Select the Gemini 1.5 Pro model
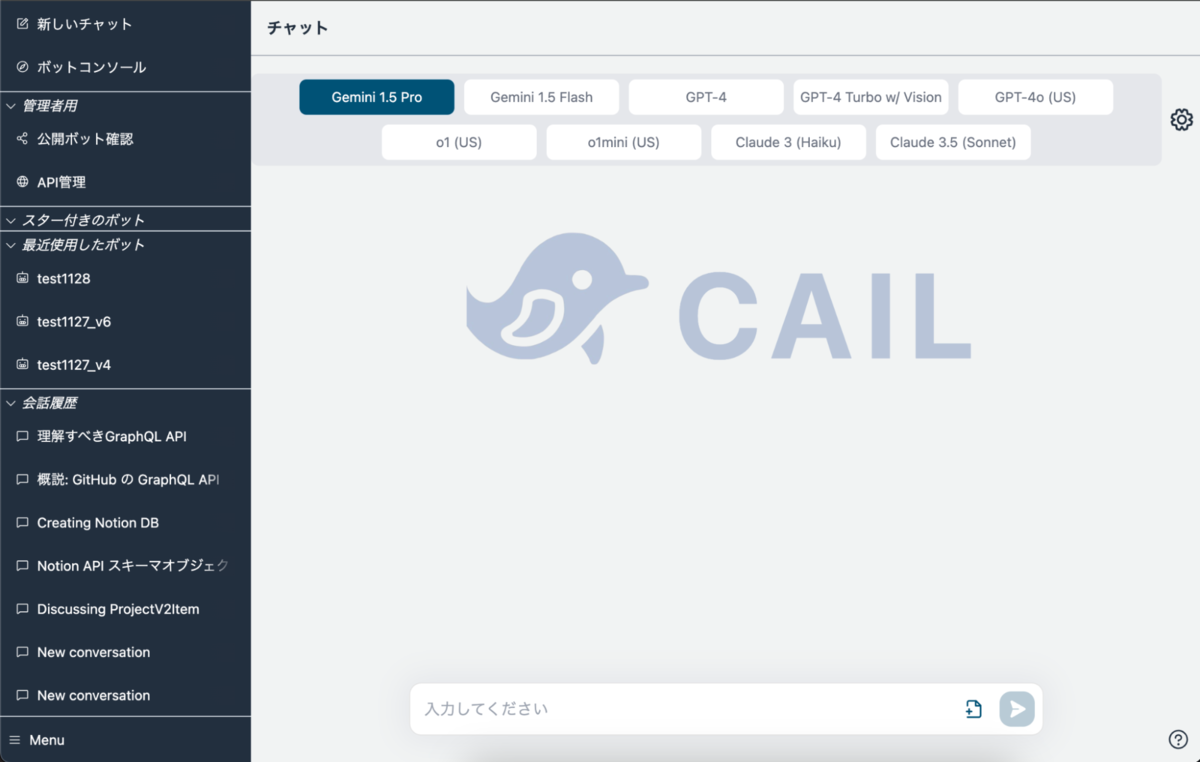 point(377,97)
